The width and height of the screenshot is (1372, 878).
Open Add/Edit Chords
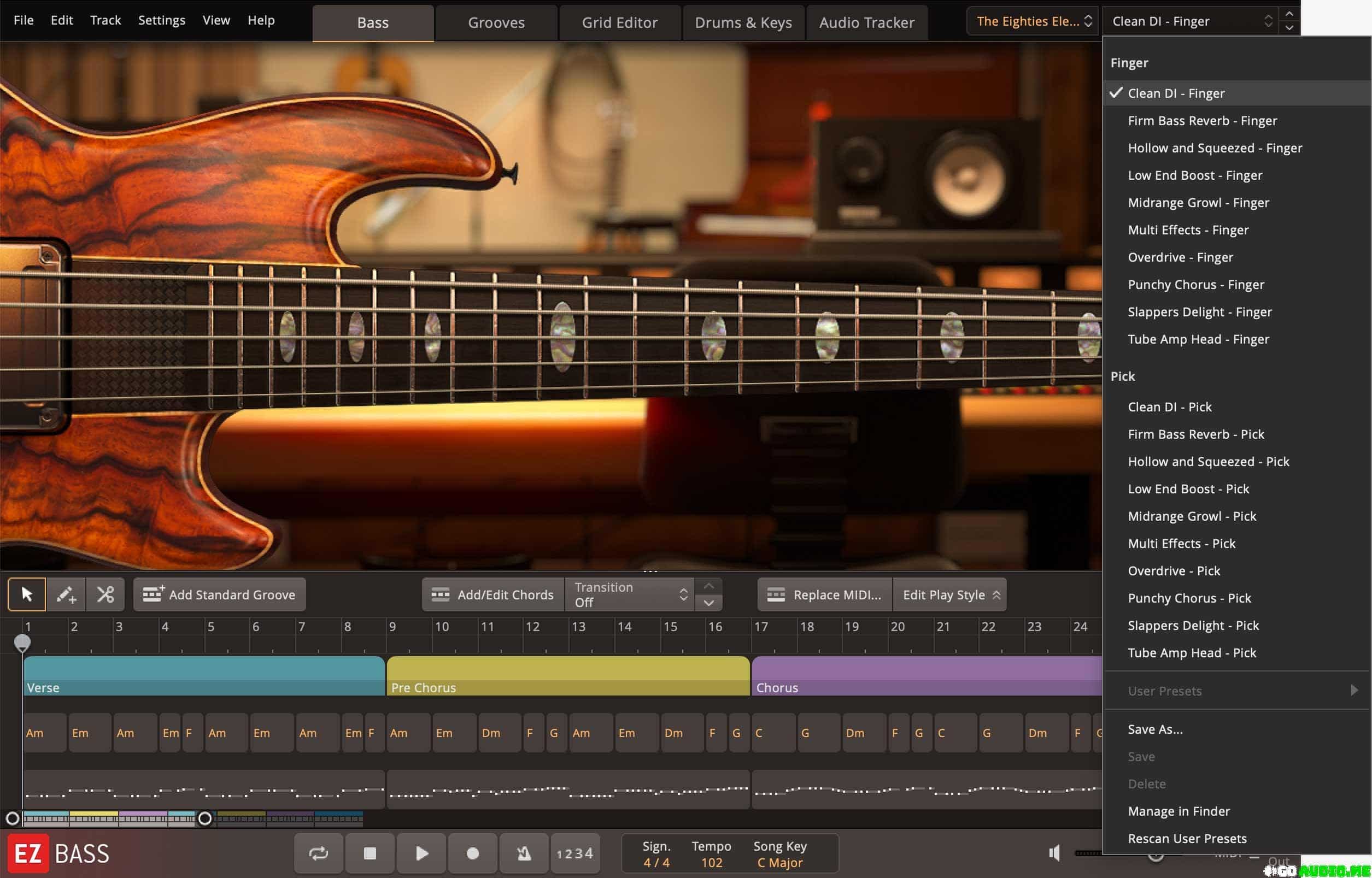tap(493, 594)
